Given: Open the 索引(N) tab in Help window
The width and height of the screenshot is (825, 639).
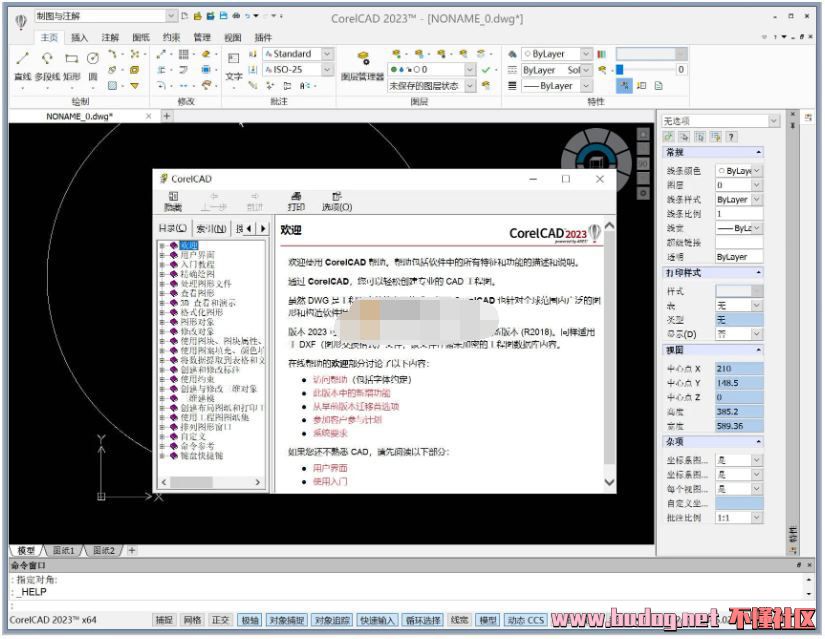Looking at the screenshot, I should tap(211, 228).
